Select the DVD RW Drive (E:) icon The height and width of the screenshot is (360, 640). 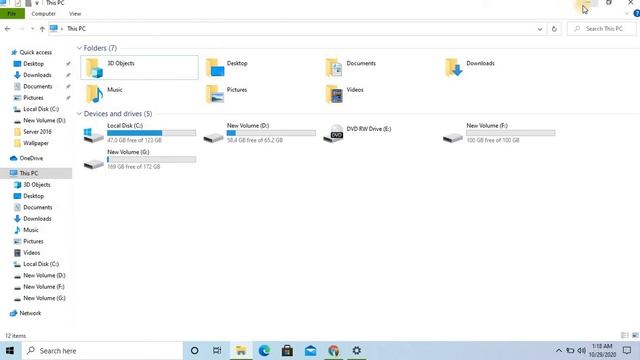pos(333,134)
